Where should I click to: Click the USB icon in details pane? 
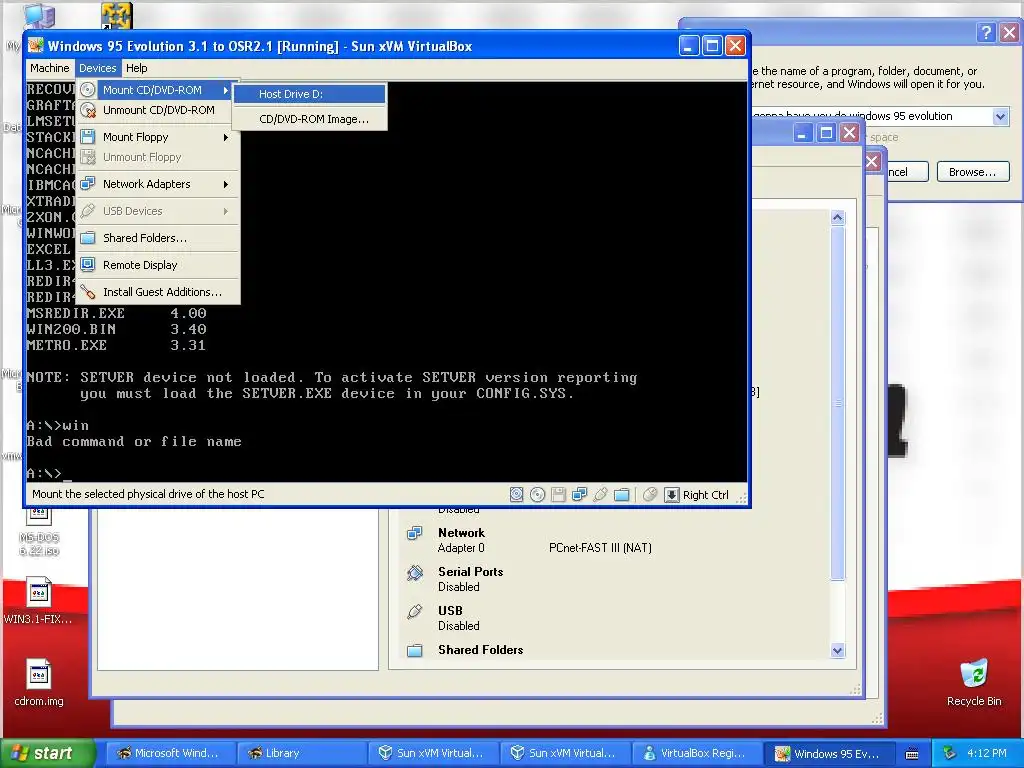(x=415, y=612)
